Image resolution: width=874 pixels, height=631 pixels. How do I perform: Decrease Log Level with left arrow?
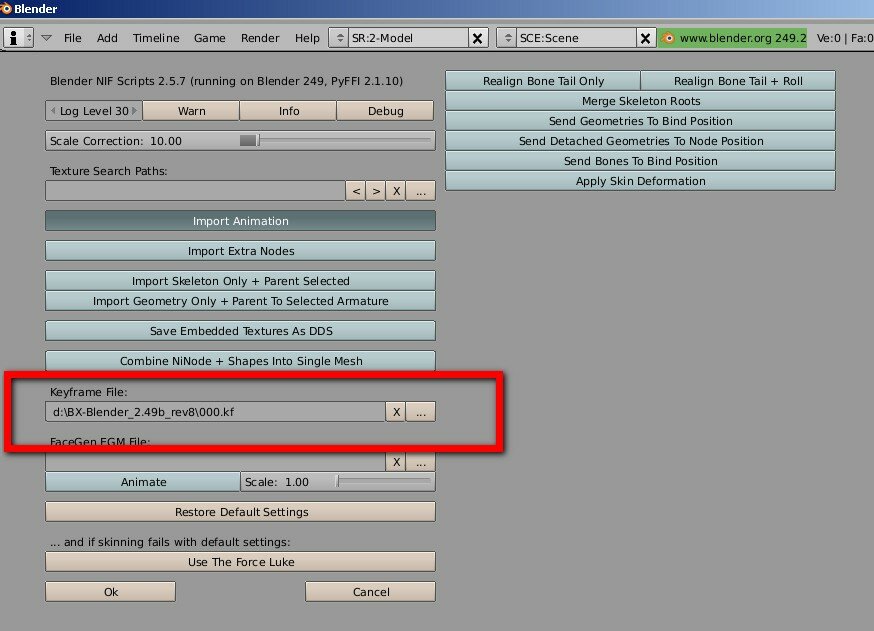(x=53, y=111)
